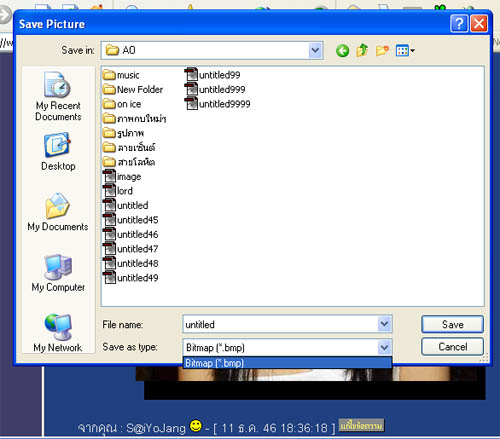Choose Bitmap (*.bmp) from the type list

pyautogui.click(x=287, y=363)
